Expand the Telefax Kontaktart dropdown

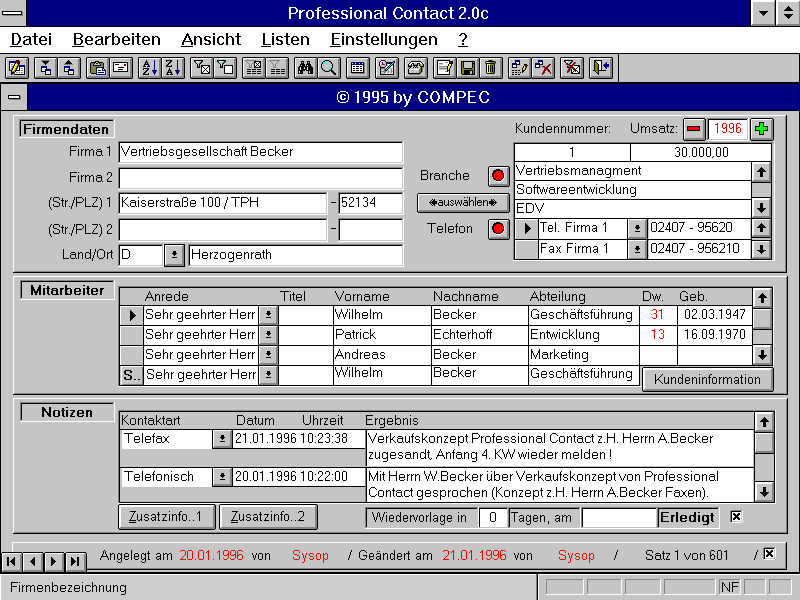(221, 440)
